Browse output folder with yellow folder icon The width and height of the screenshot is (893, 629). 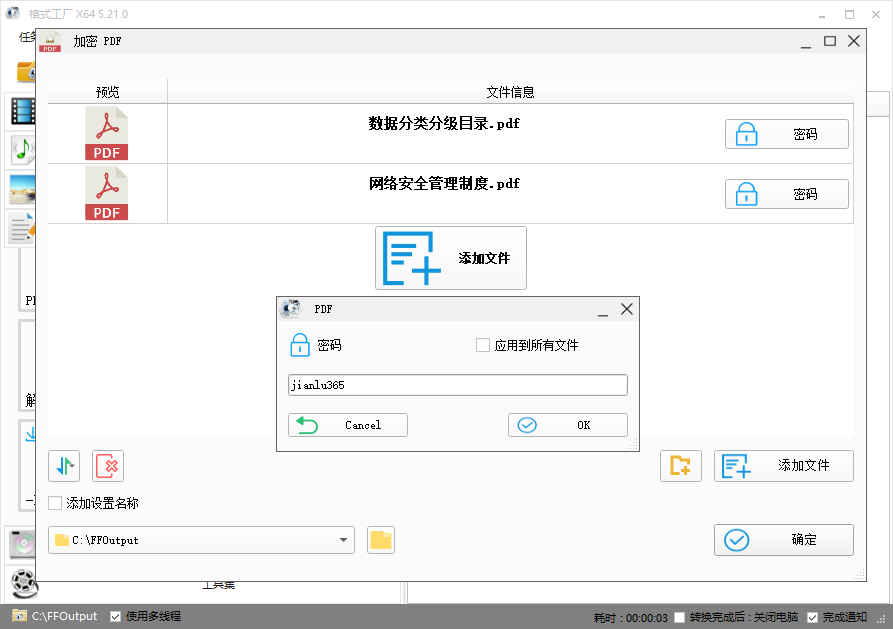coord(380,539)
